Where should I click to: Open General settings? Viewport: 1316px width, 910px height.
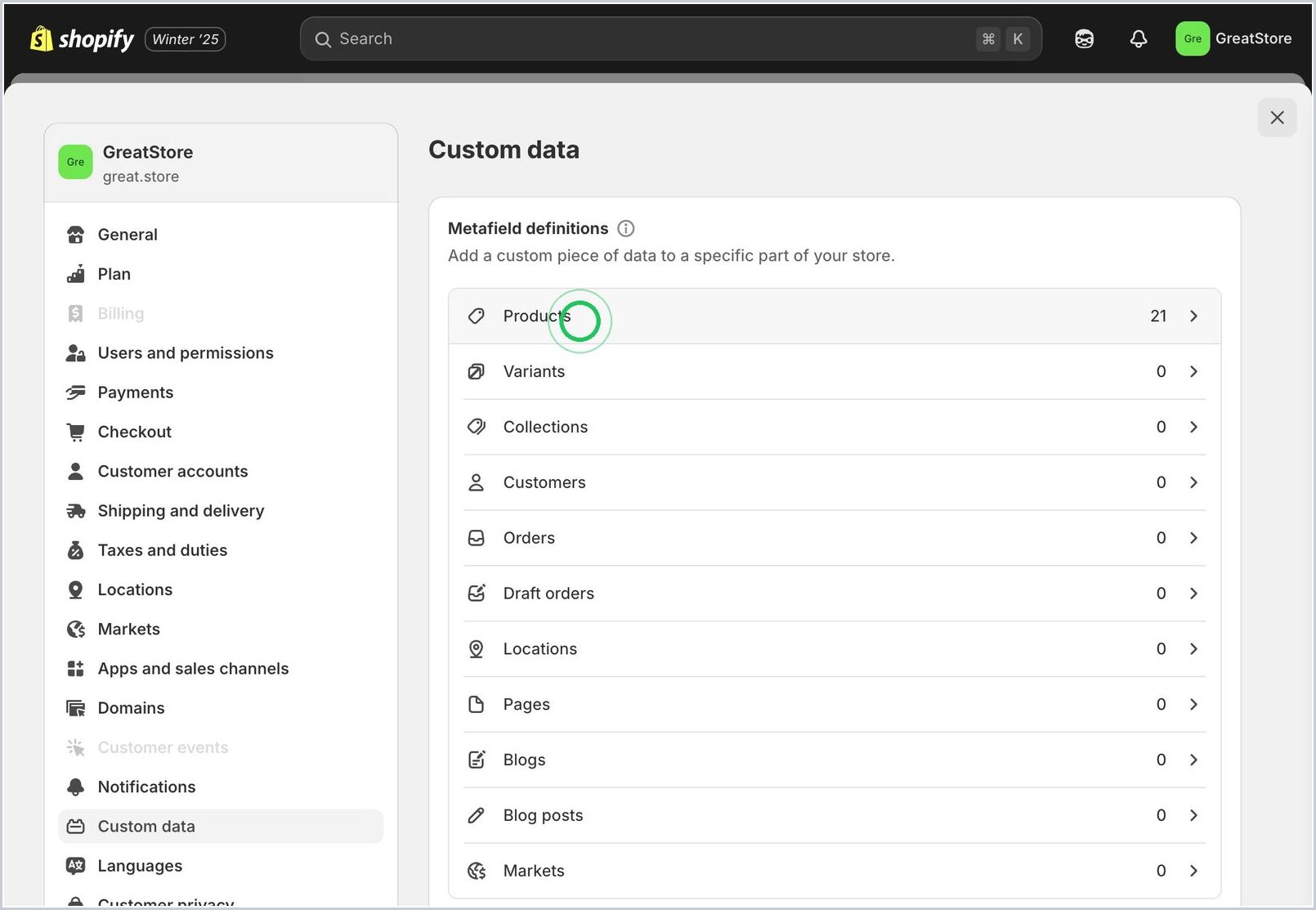221,235
